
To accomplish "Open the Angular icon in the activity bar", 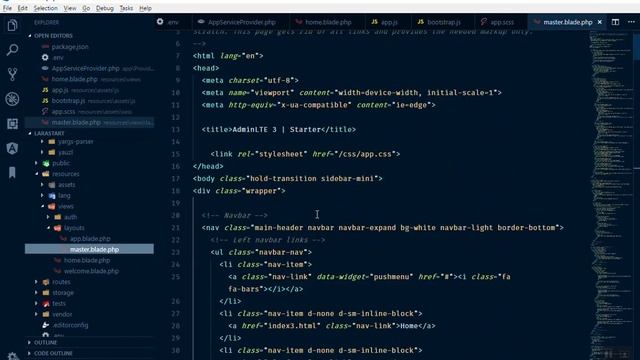I will pyautogui.click(x=12, y=148).
